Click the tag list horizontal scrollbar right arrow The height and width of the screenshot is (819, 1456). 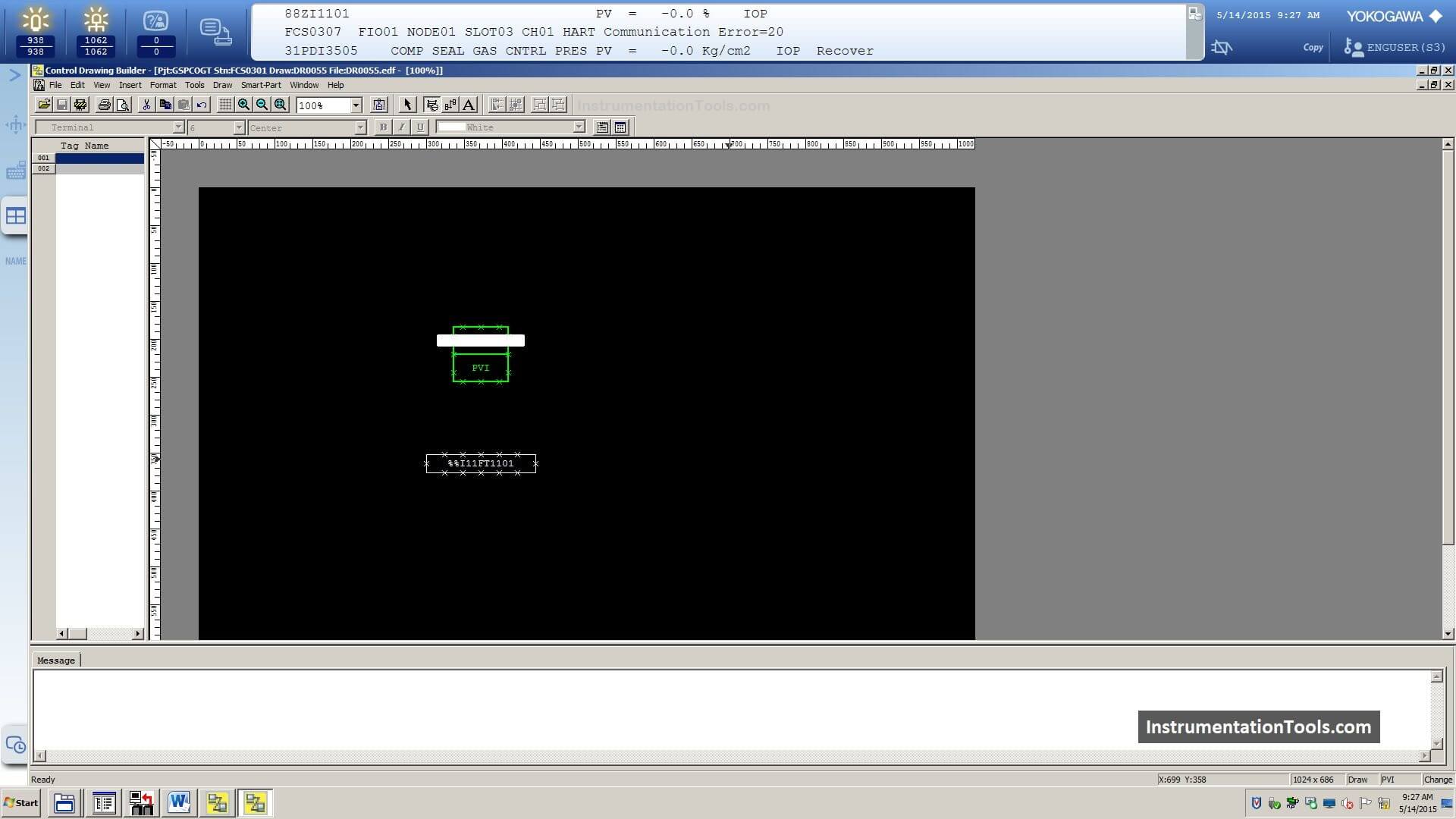pos(138,633)
